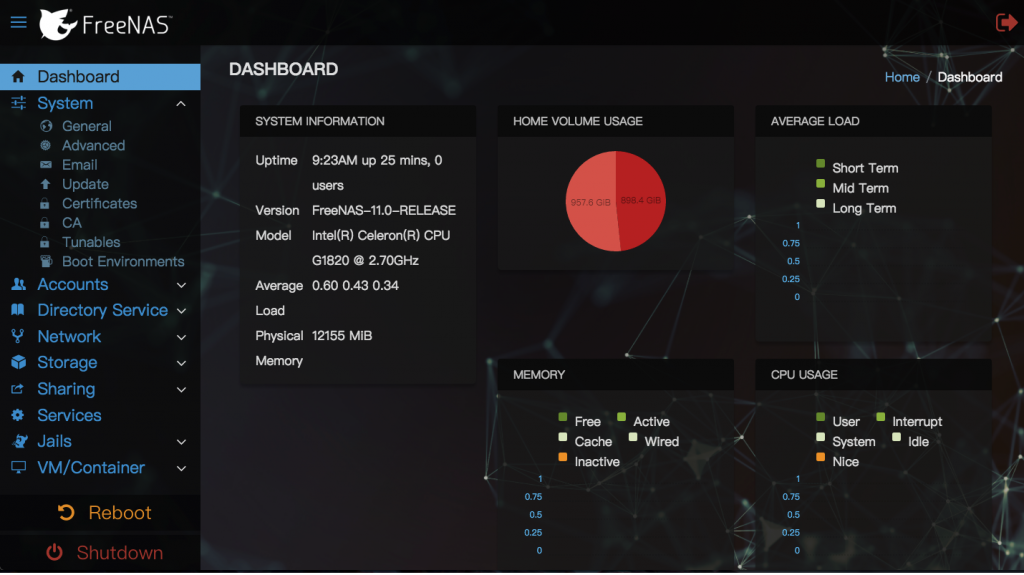1024x575 pixels.
Task: Click the Free memory legend swatch
Action: 562,417
